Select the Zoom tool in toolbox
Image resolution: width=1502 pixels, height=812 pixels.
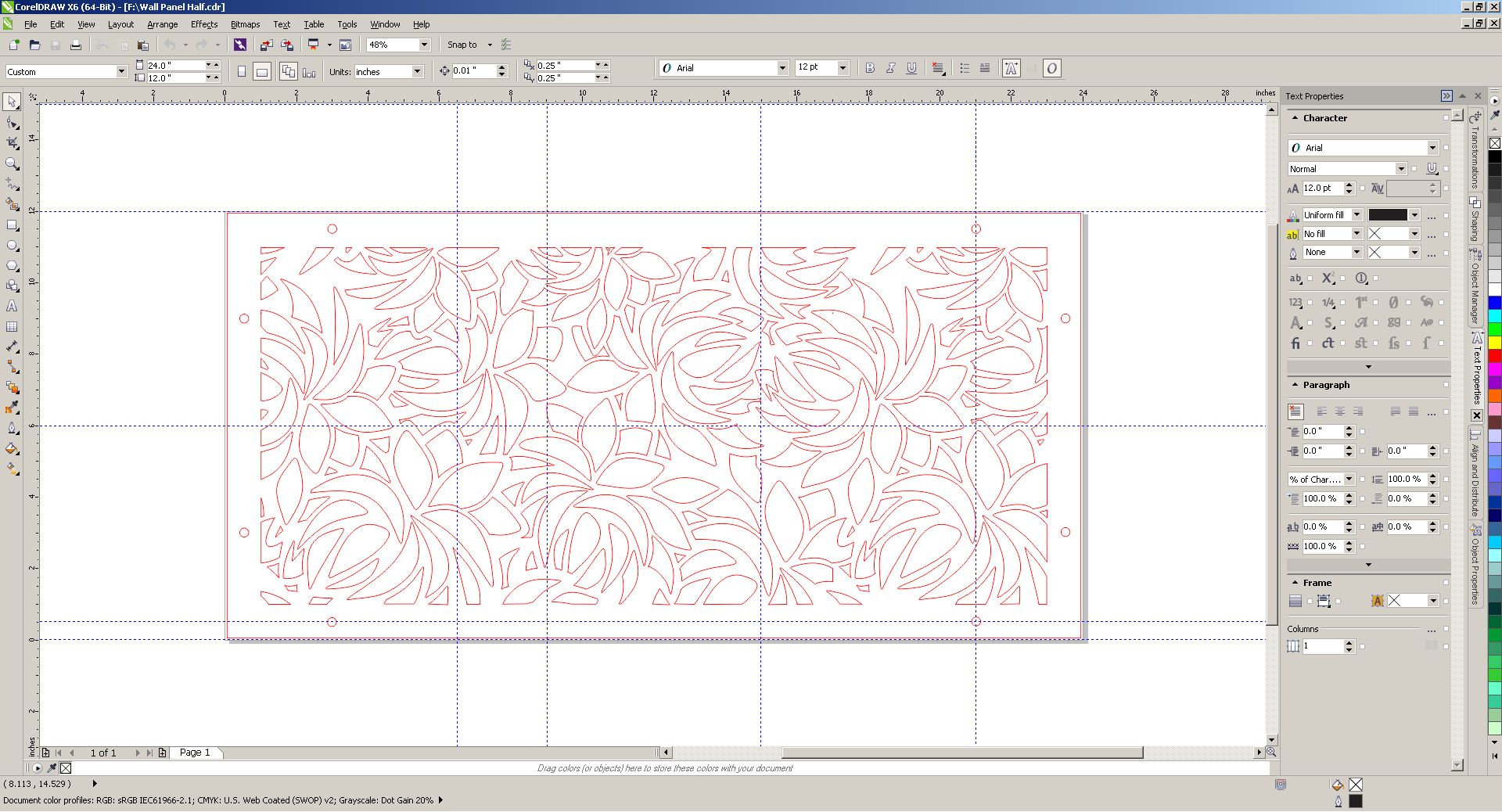click(x=12, y=164)
